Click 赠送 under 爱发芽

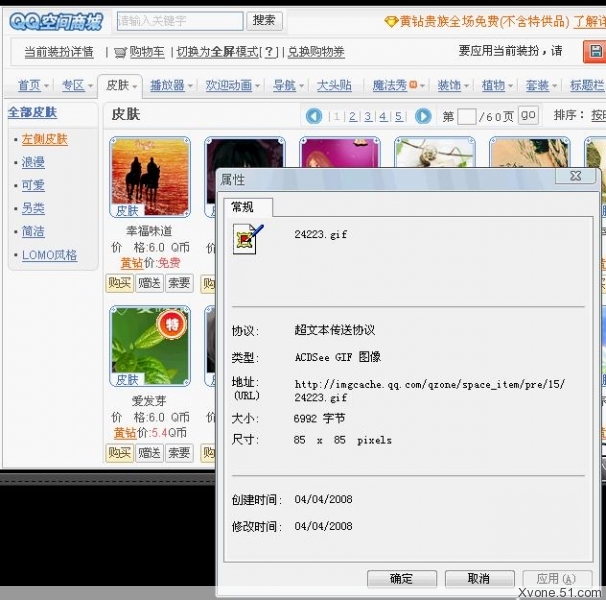tap(149, 453)
